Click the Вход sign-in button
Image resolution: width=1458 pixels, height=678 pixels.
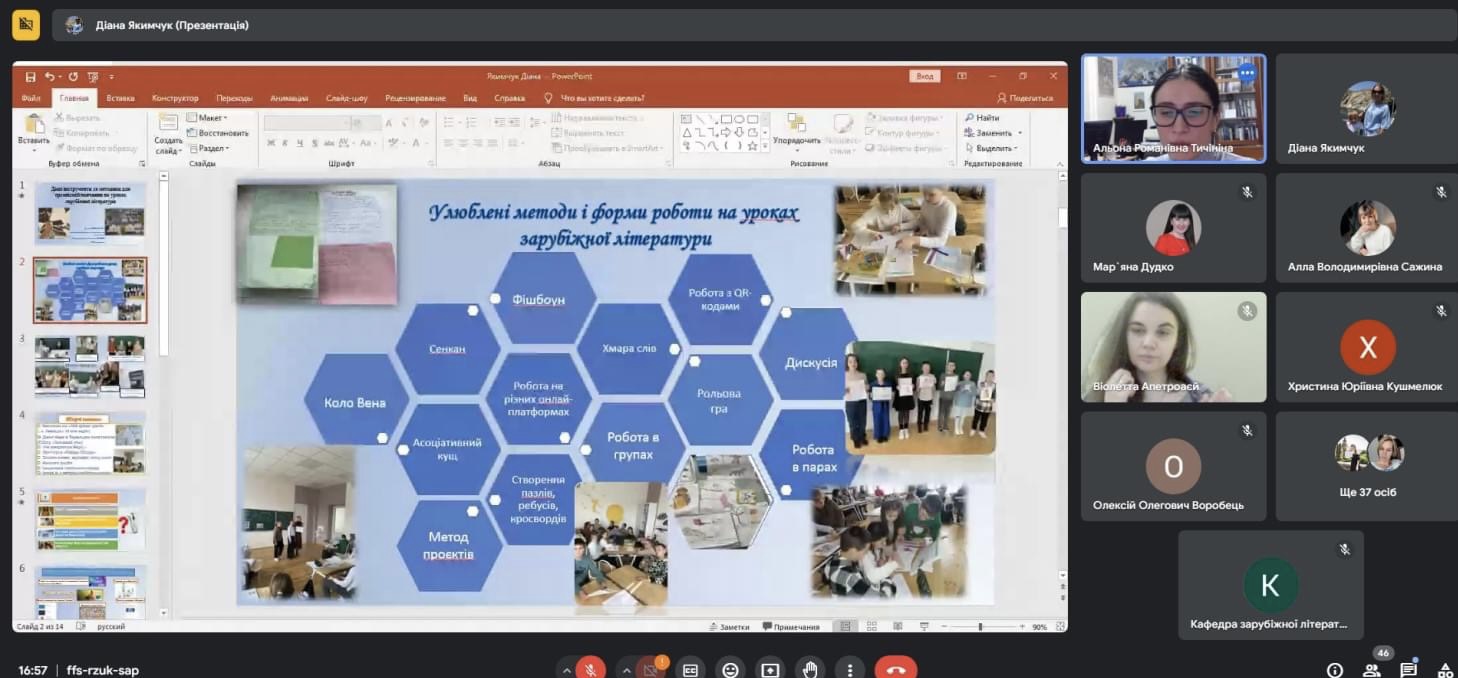(925, 76)
